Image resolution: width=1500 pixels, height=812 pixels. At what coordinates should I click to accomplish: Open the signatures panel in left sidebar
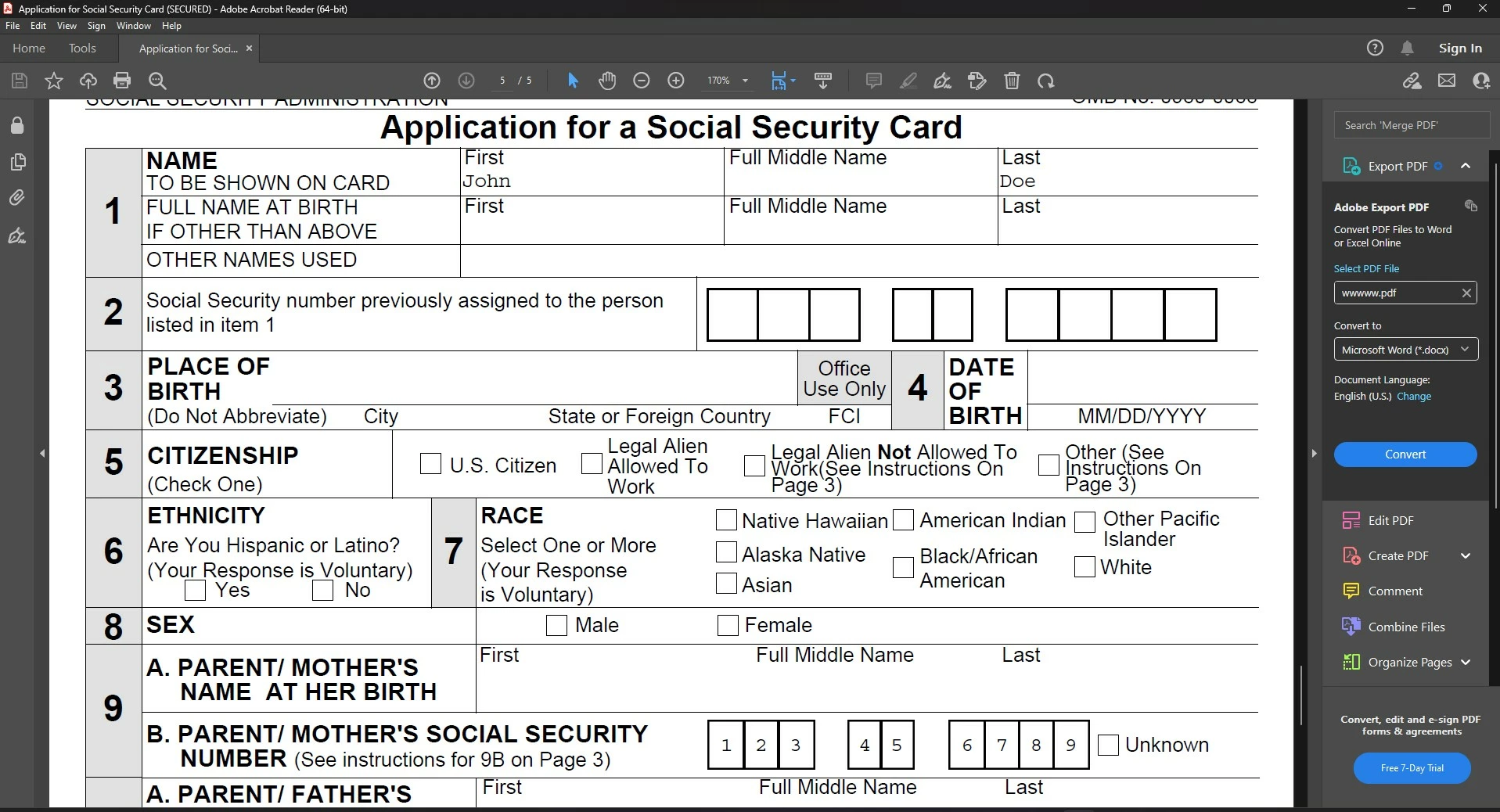point(17,235)
